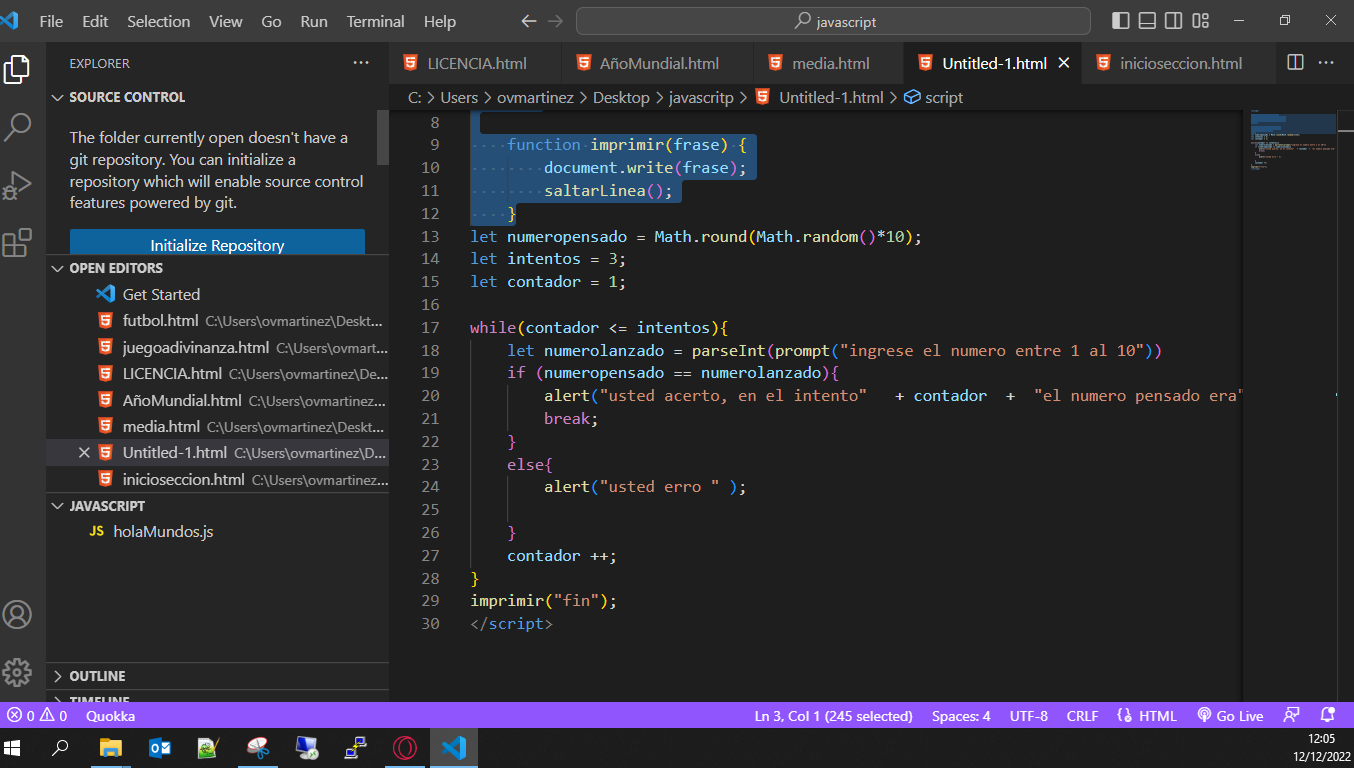Screen dimensions: 1354x768
Task: Toggle the primary side bar layout icon
Action: [1121, 21]
